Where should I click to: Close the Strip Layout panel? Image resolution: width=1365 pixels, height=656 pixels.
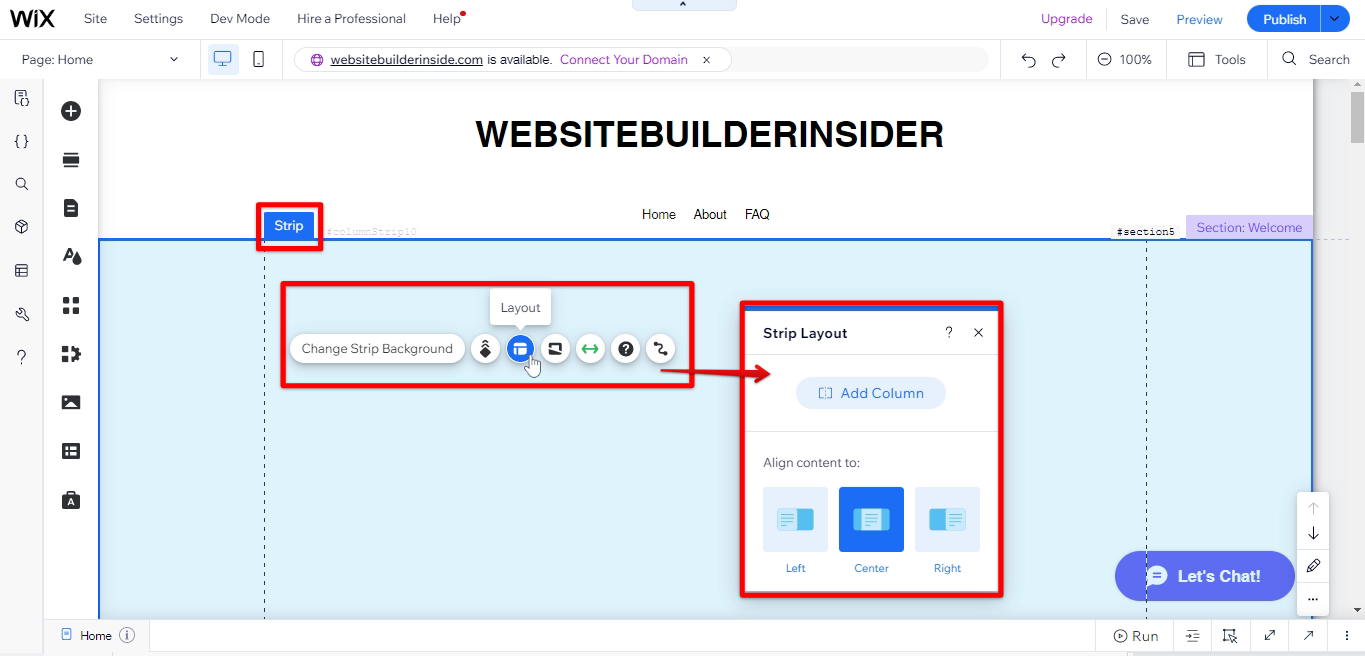979,333
